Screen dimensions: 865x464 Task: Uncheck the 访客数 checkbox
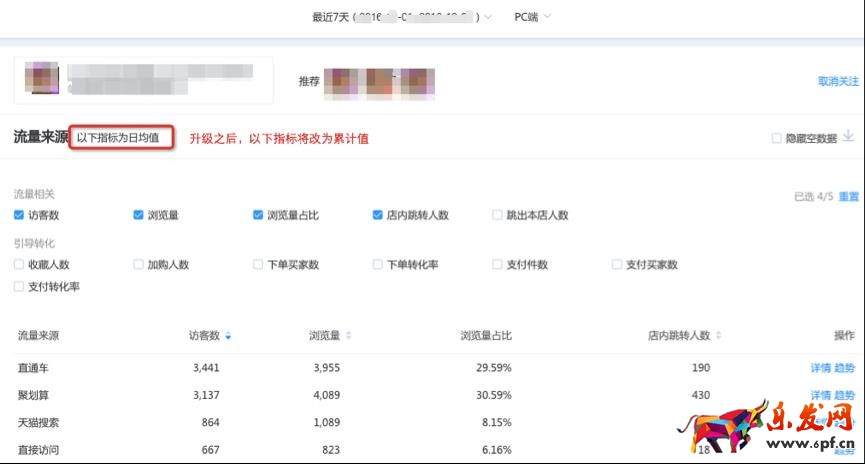[x=19, y=215]
